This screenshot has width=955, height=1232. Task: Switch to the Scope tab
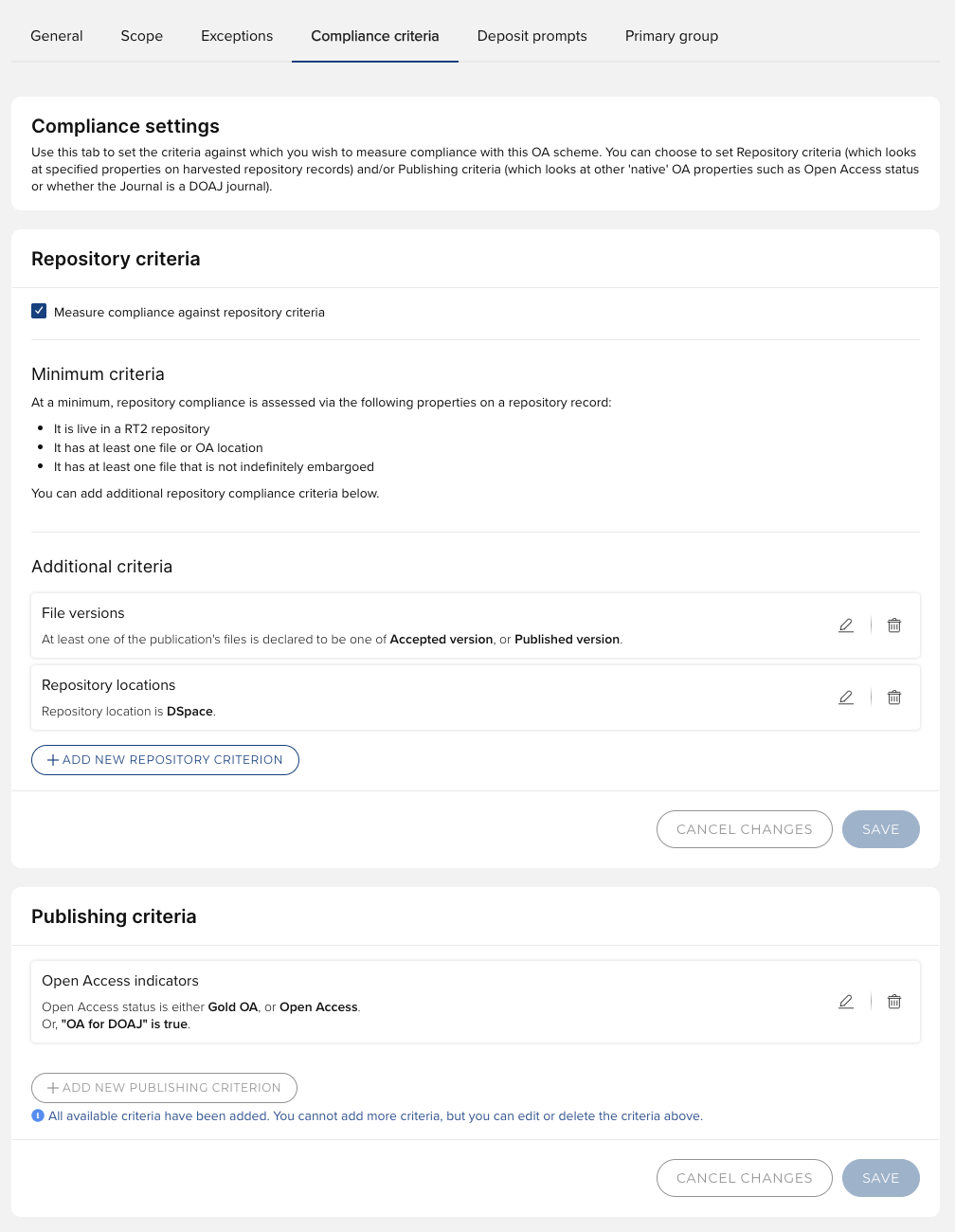click(142, 36)
